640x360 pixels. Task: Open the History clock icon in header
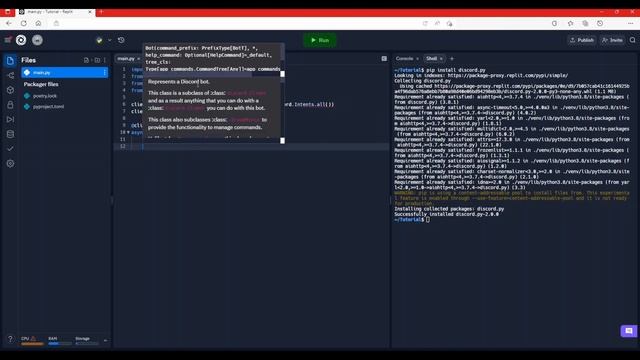(121, 40)
